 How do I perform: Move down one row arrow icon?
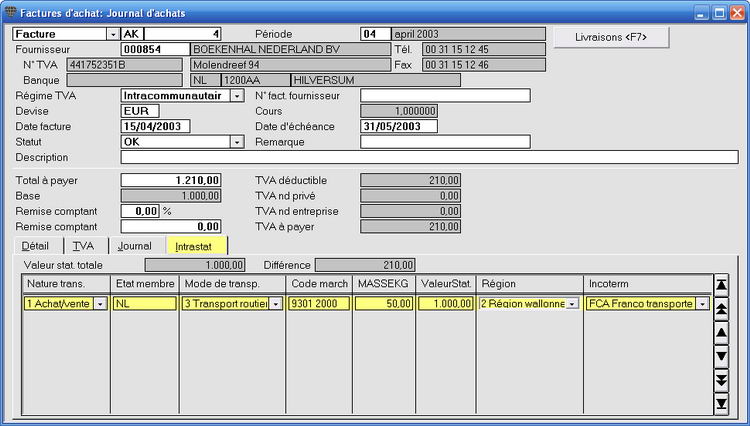tap(721, 356)
